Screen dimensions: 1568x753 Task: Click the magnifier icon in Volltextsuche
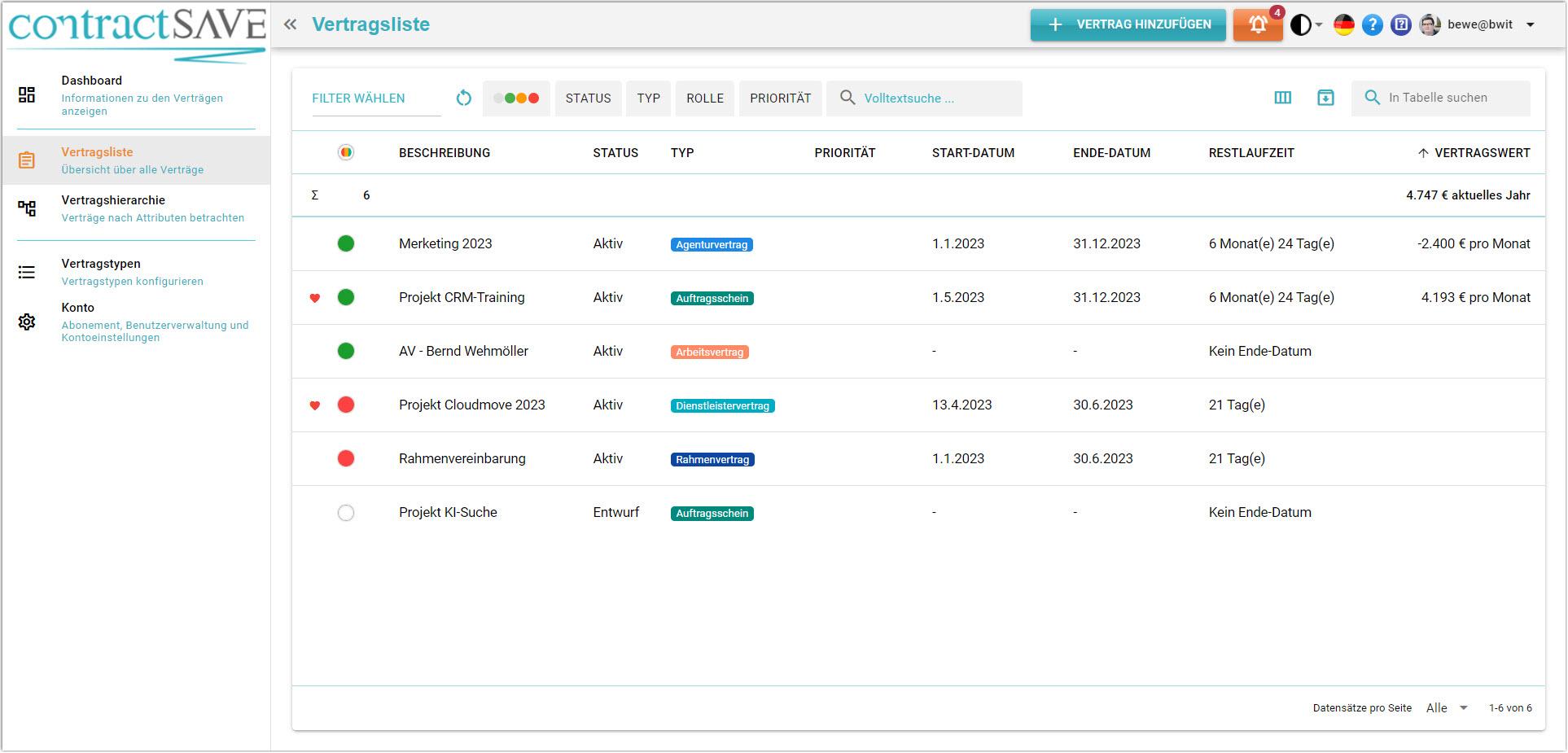pos(848,98)
